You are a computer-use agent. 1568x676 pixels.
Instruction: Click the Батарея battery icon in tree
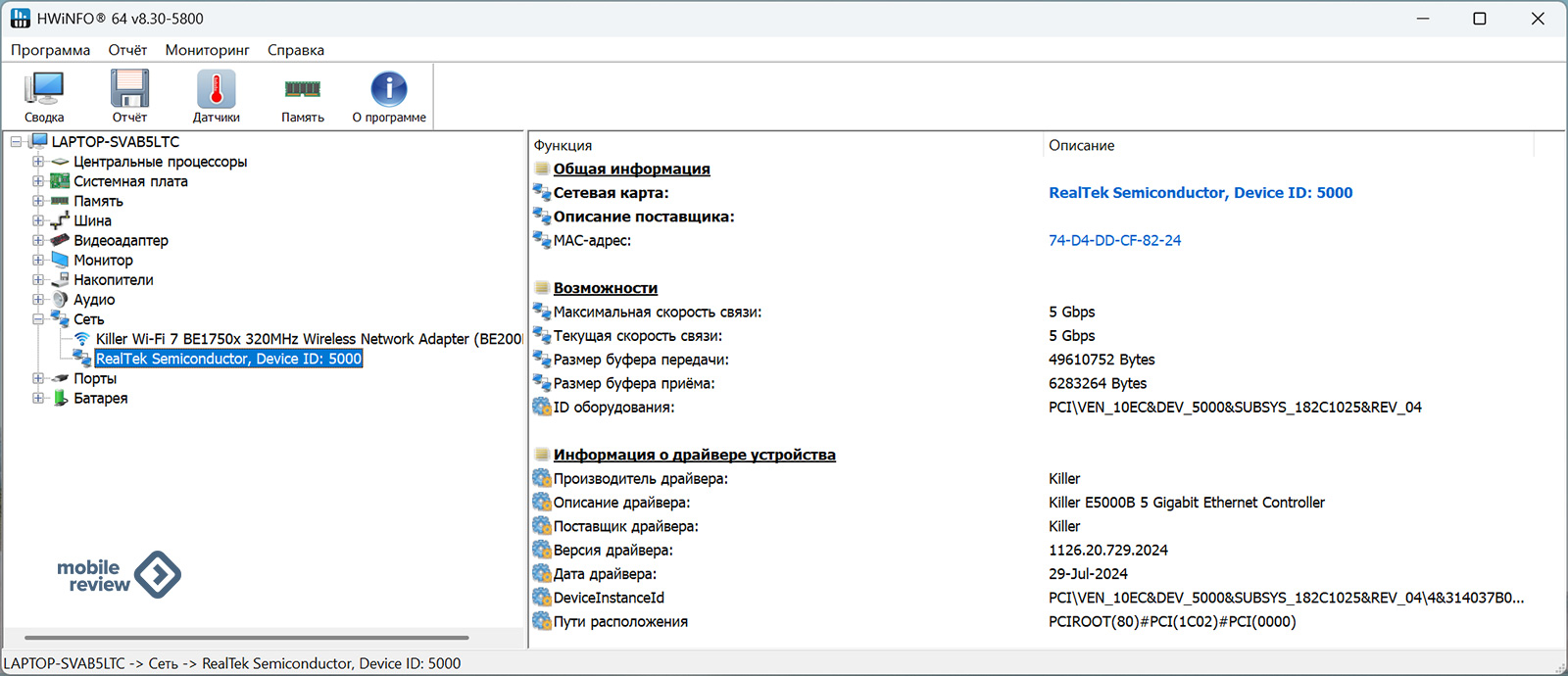(61, 399)
